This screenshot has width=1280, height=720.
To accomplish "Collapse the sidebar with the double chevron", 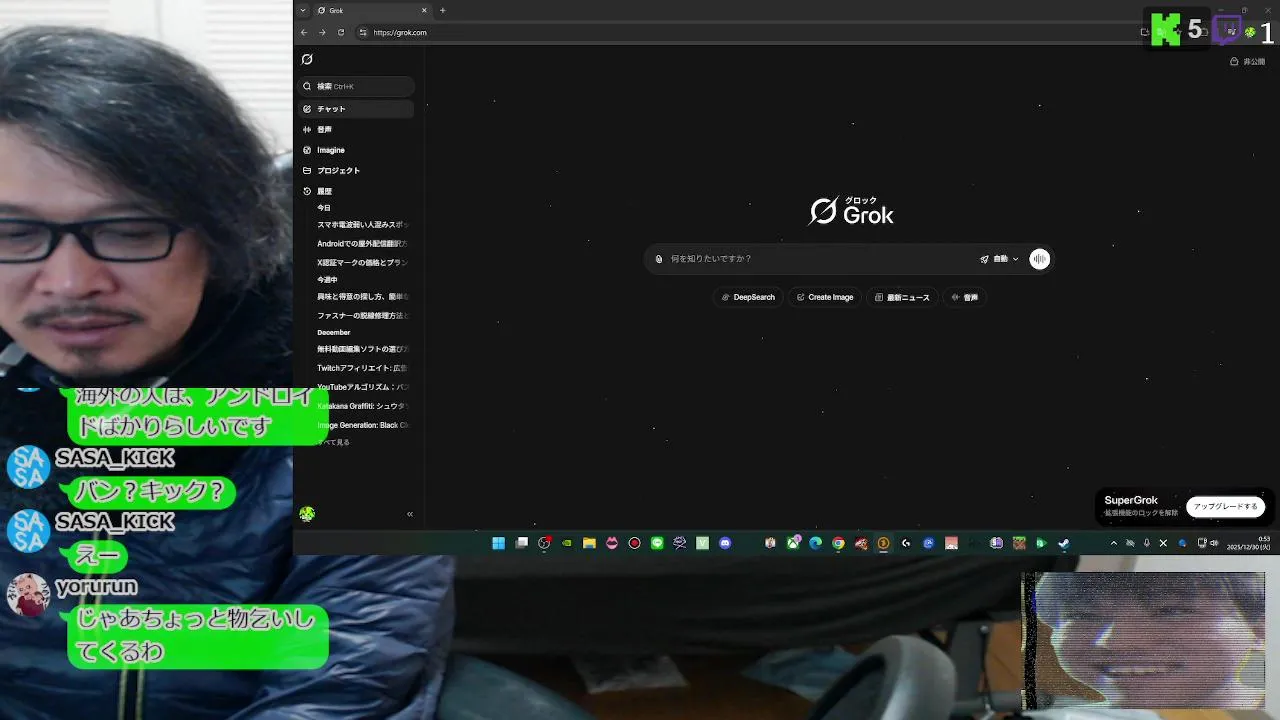I will point(410,514).
